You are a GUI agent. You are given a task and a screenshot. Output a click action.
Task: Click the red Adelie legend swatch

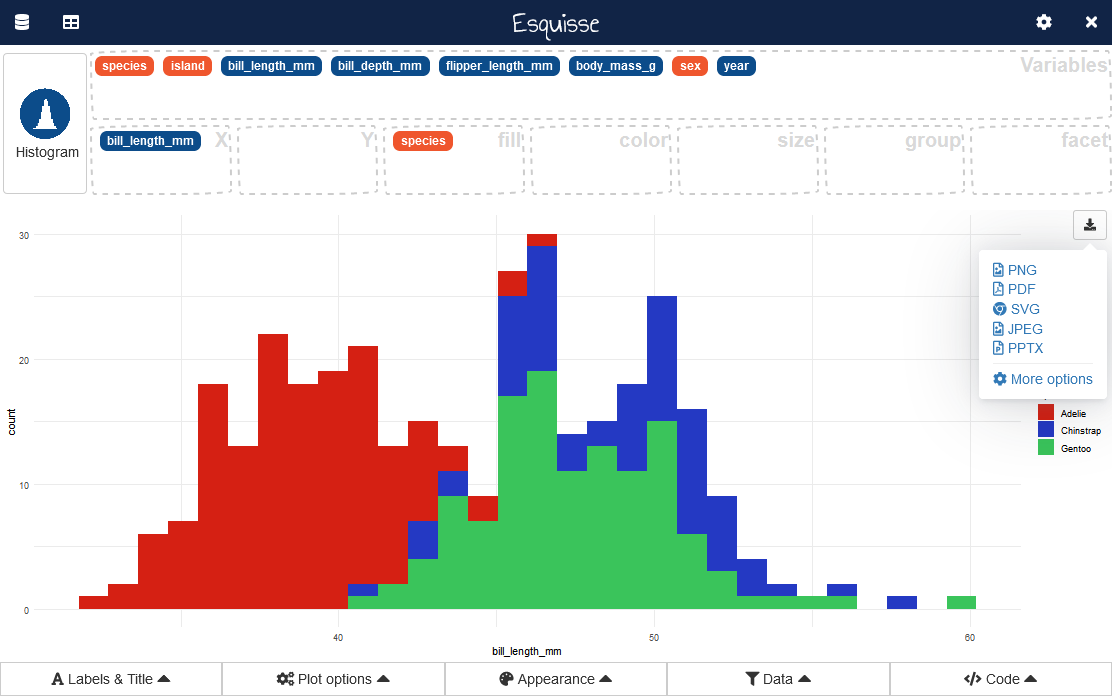pos(1046,412)
